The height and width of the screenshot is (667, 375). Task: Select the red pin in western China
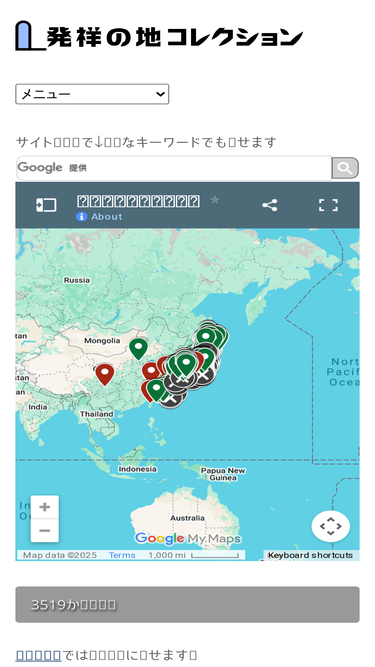pyautogui.click(x=105, y=374)
